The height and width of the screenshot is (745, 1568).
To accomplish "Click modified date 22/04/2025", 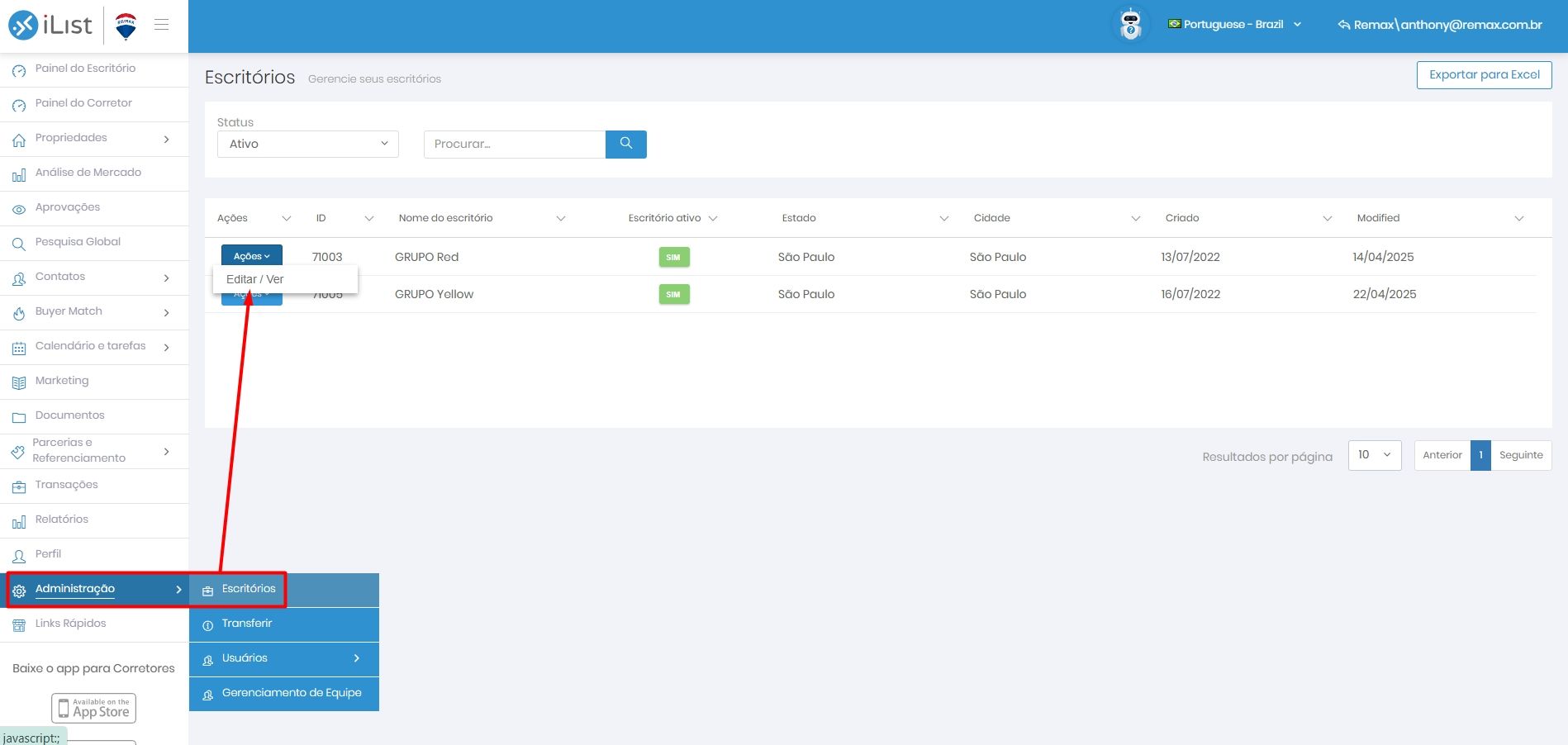I will pos(1385,294).
